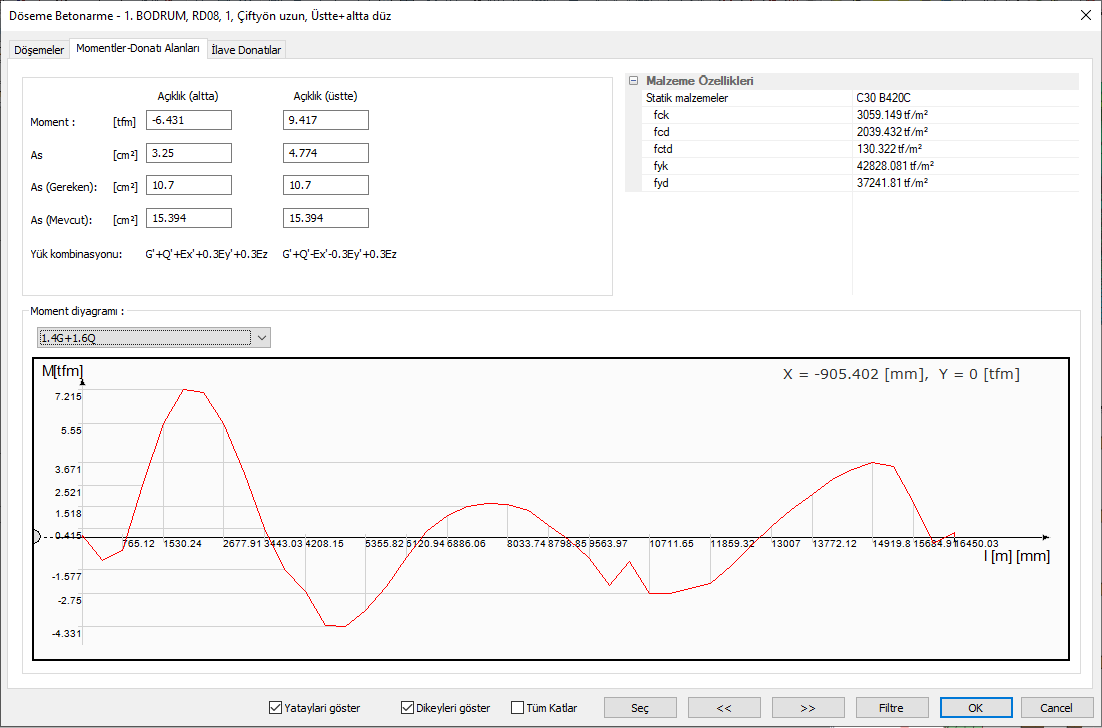
Task: Uncheck the Dikeyleri göster checkbox
Action: pyautogui.click(x=408, y=708)
